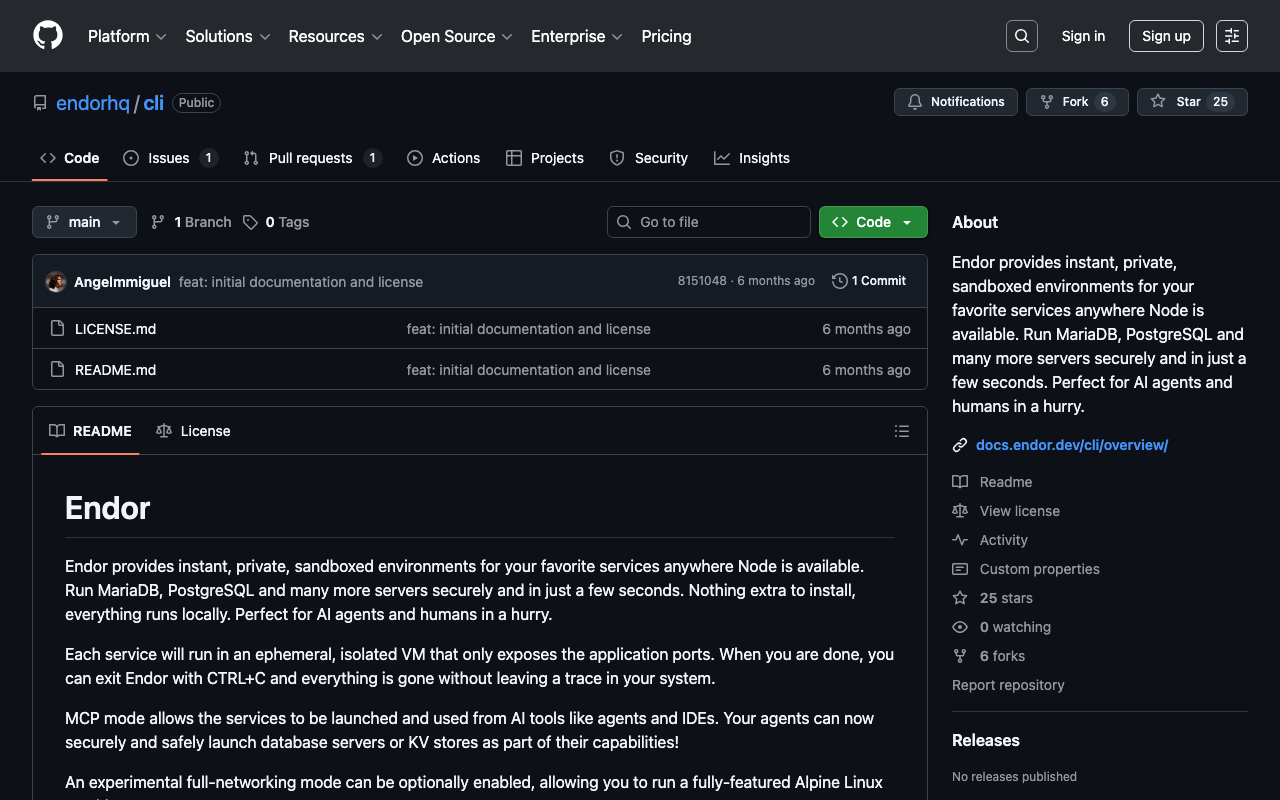Open the Solutions menu in header
This screenshot has width=1280, height=800.
tap(227, 36)
